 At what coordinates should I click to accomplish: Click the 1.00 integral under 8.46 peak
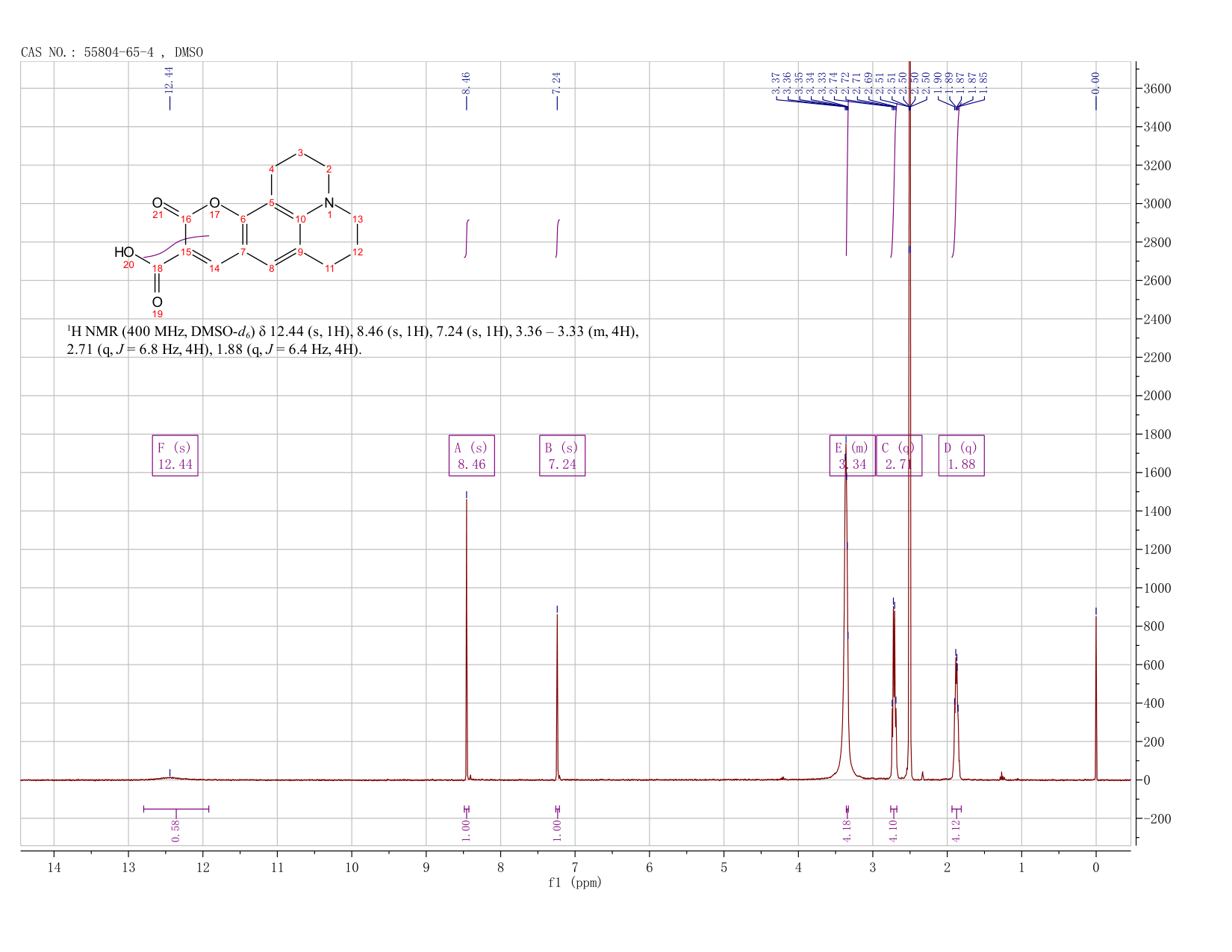tap(466, 831)
